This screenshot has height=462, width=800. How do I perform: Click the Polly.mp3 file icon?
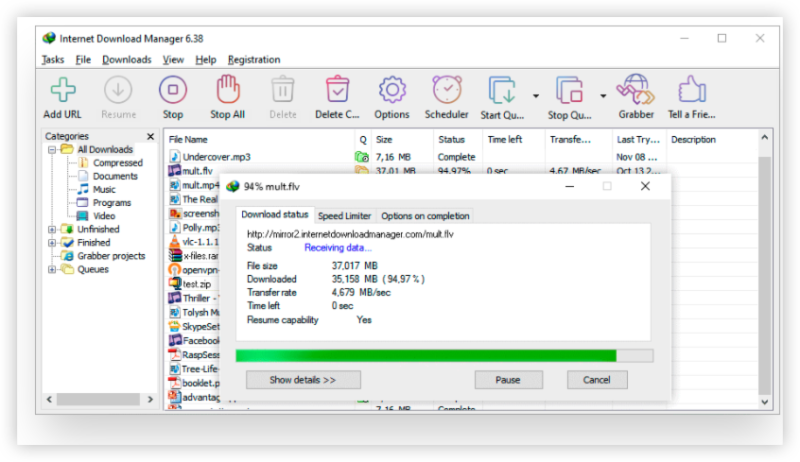175,227
